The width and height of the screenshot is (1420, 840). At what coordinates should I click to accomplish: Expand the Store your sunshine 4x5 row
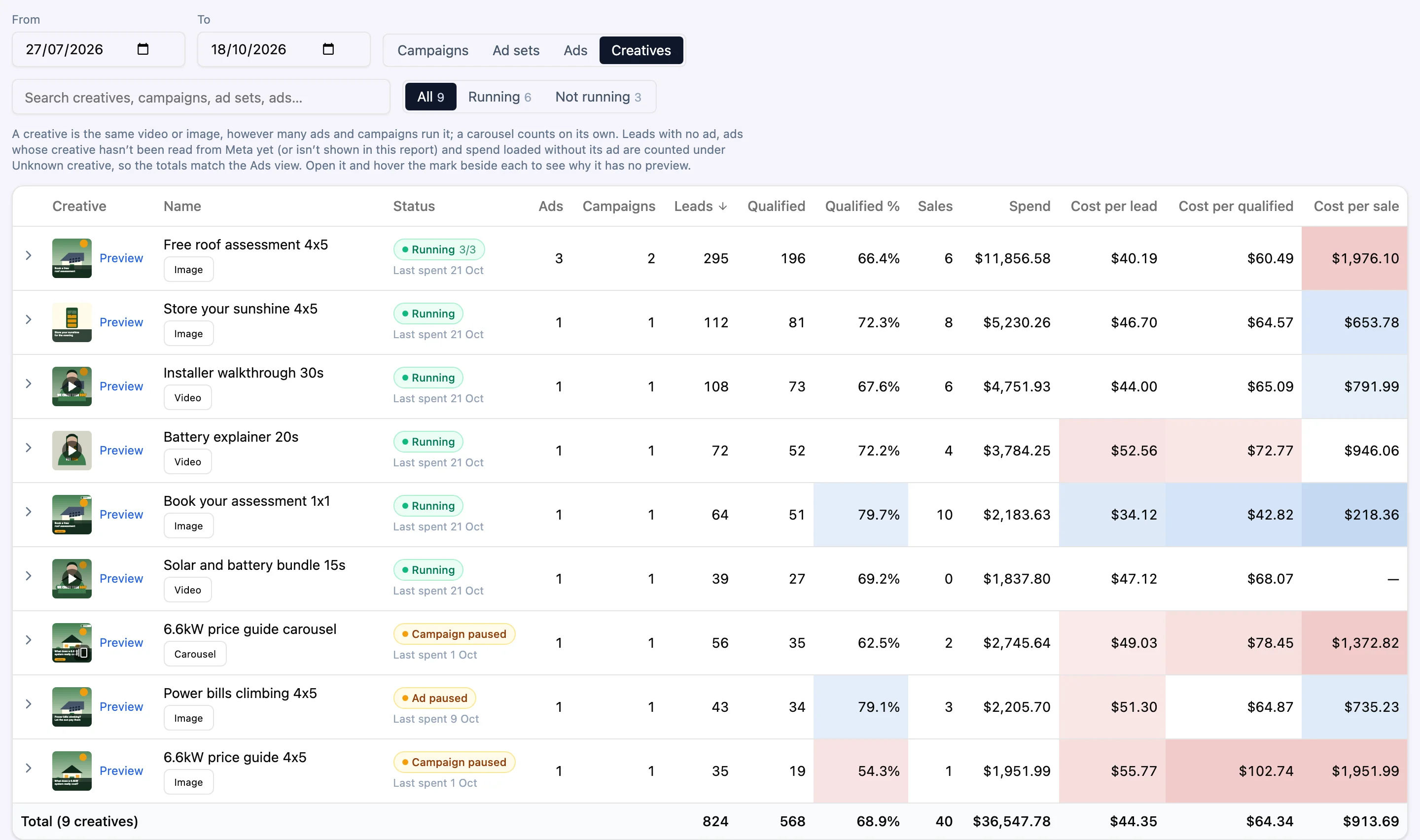(28, 320)
